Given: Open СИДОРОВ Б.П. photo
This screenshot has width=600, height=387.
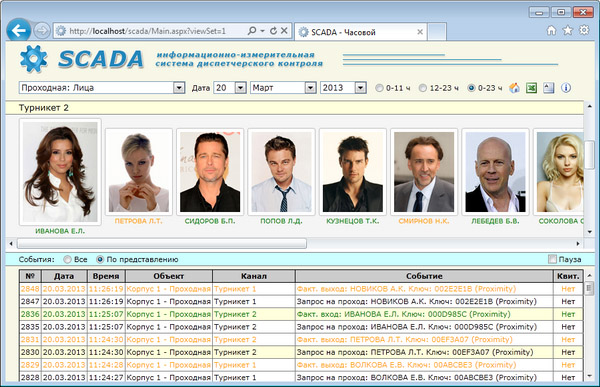Looking at the screenshot, I should click(x=210, y=172).
